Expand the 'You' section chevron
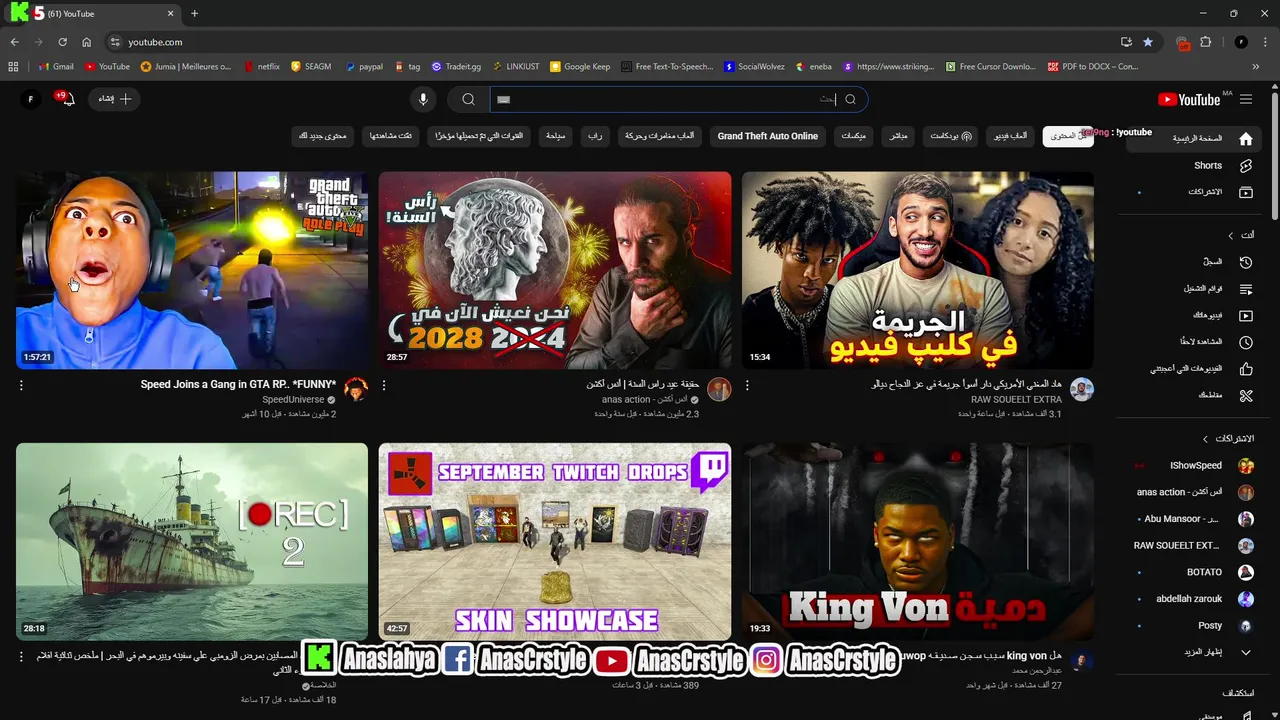The image size is (1280, 720). (x=1231, y=235)
